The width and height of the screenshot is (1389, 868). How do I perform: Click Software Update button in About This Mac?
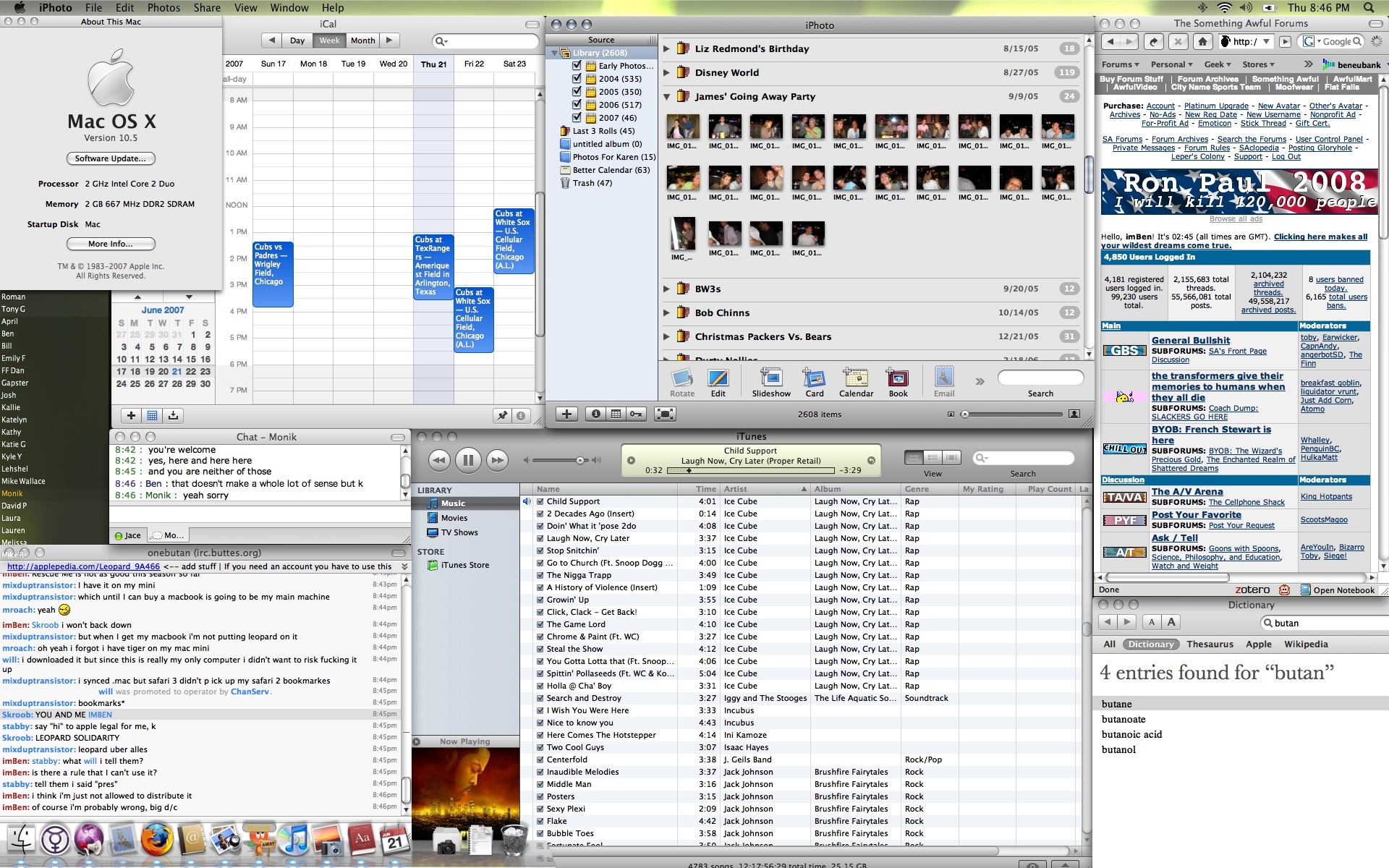pos(111,158)
